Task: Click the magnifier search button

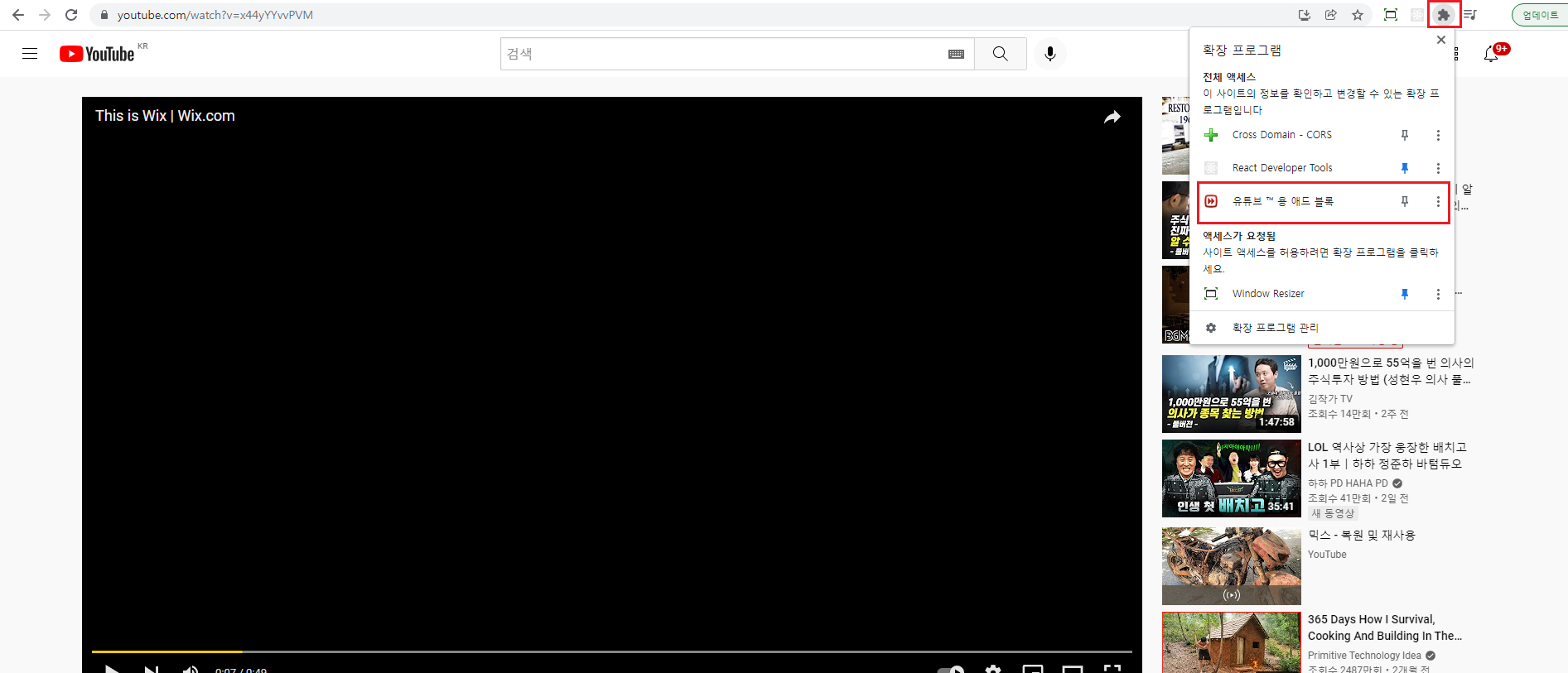Action: (x=1001, y=54)
